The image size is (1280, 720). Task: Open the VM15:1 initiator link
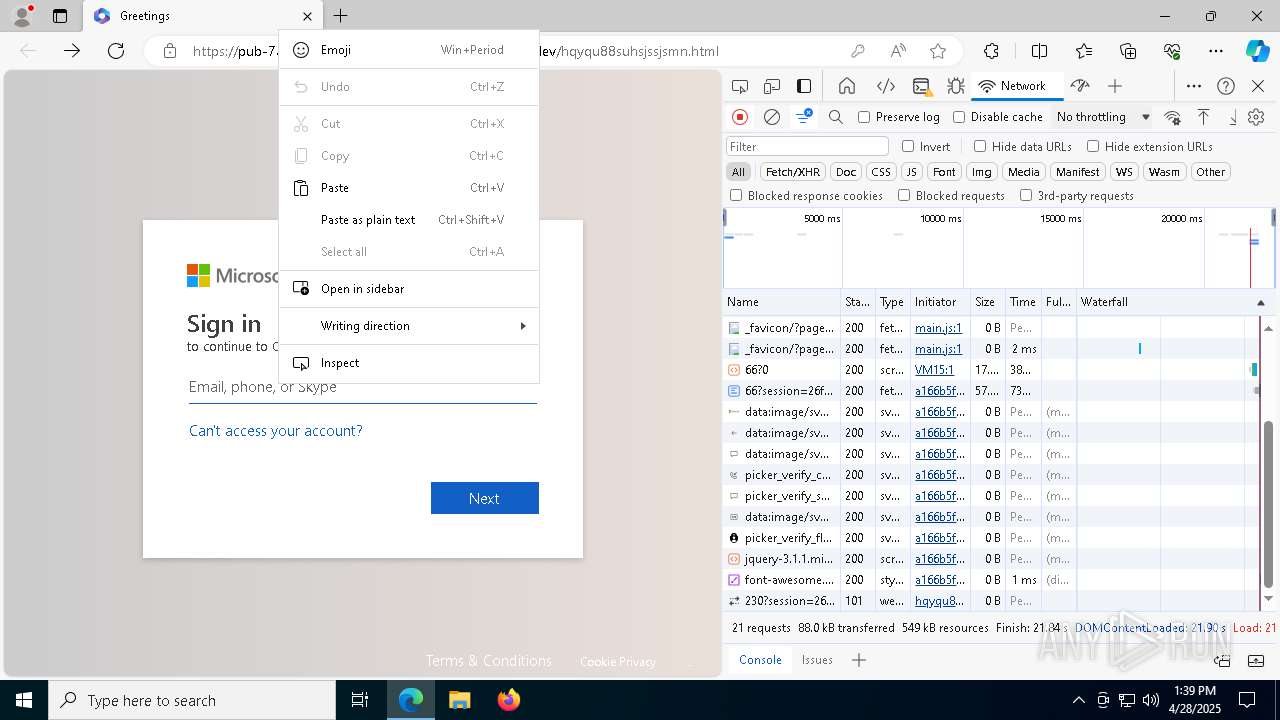(x=935, y=370)
